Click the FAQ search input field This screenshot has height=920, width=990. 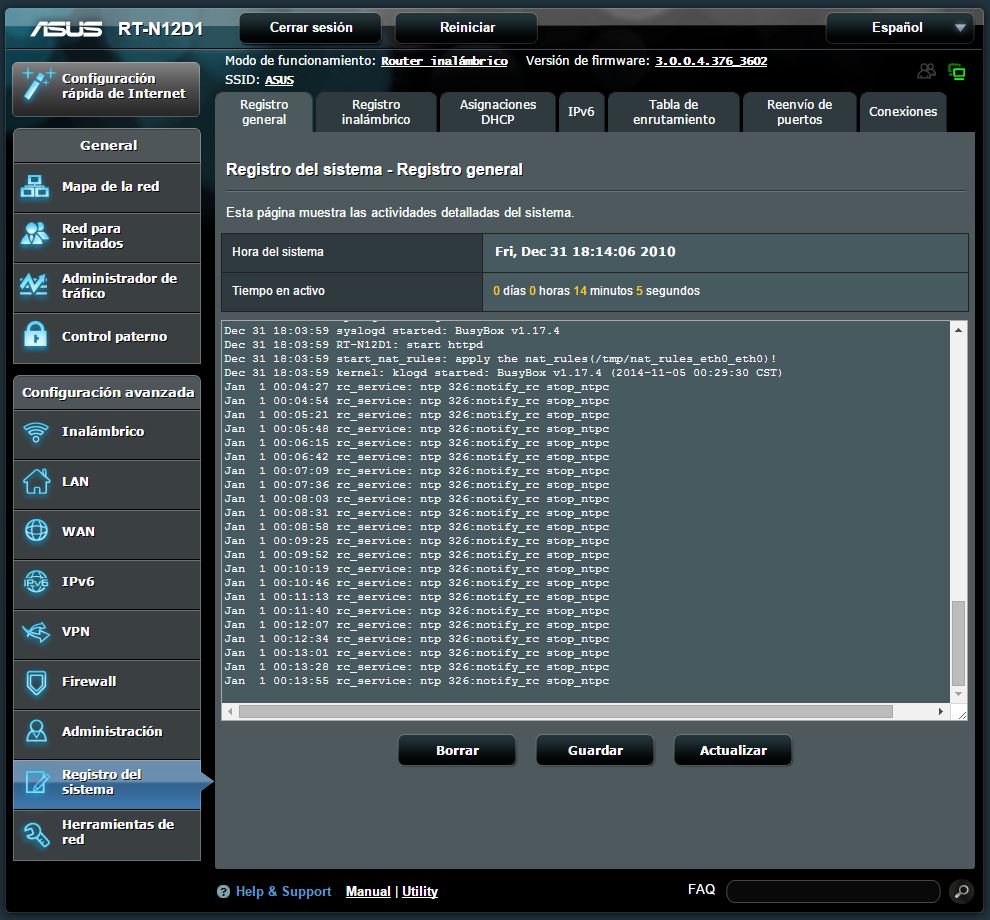click(x=832, y=891)
